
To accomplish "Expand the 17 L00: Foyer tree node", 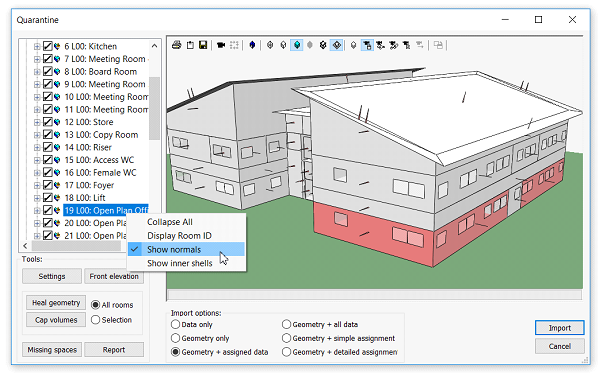I will click(37, 185).
